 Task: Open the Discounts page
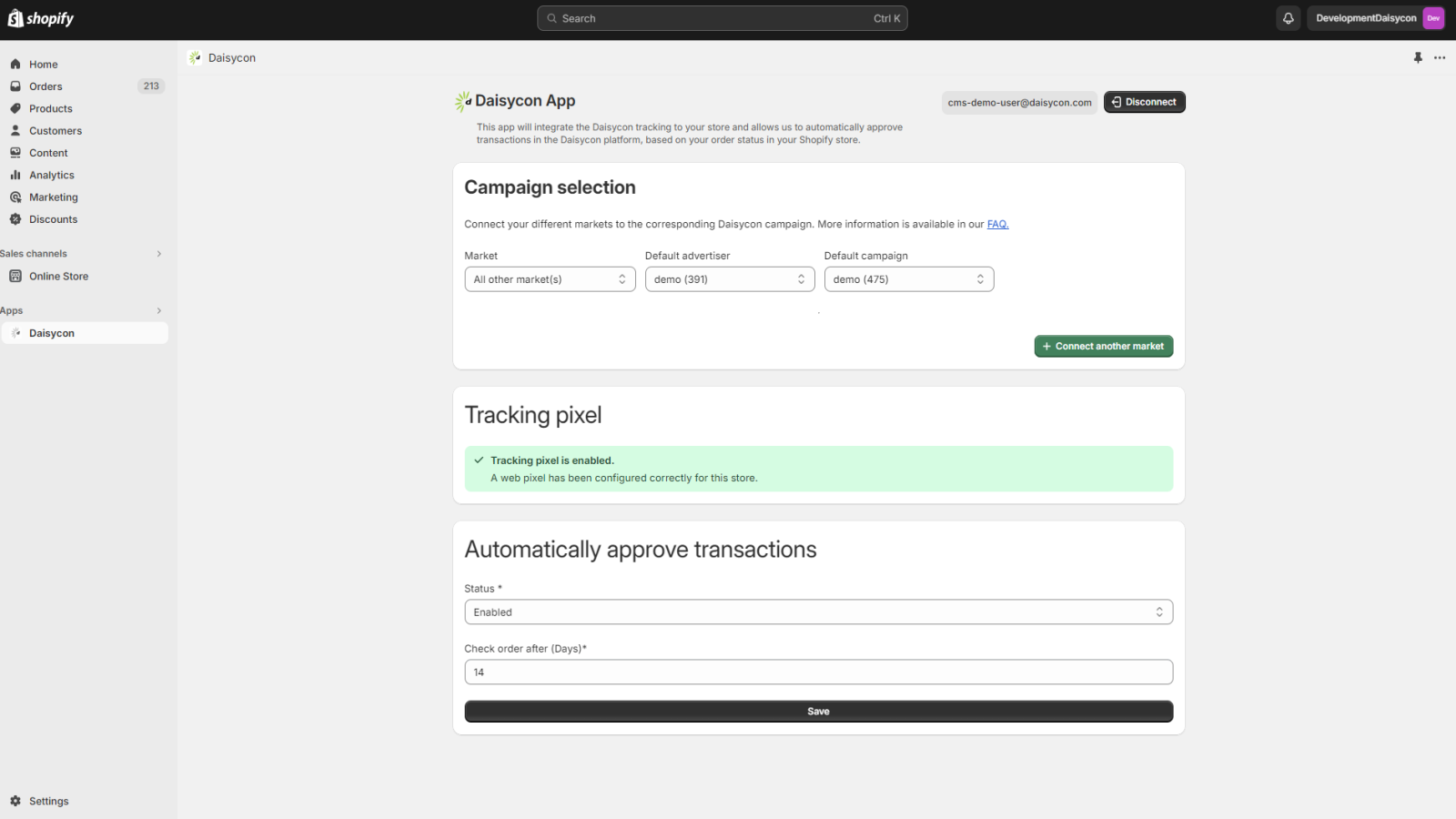pos(54,218)
